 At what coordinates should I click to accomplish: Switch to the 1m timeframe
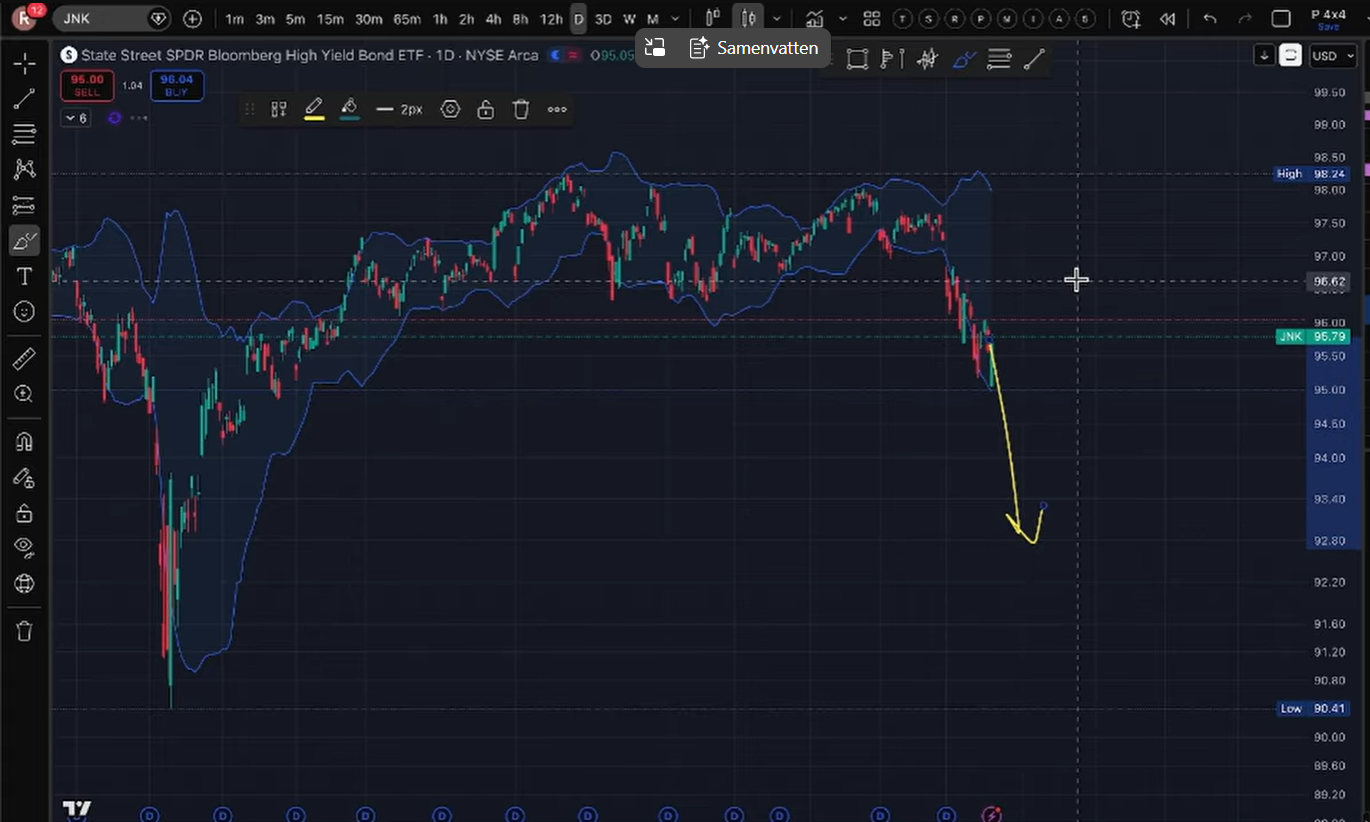[x=234, y=19]
